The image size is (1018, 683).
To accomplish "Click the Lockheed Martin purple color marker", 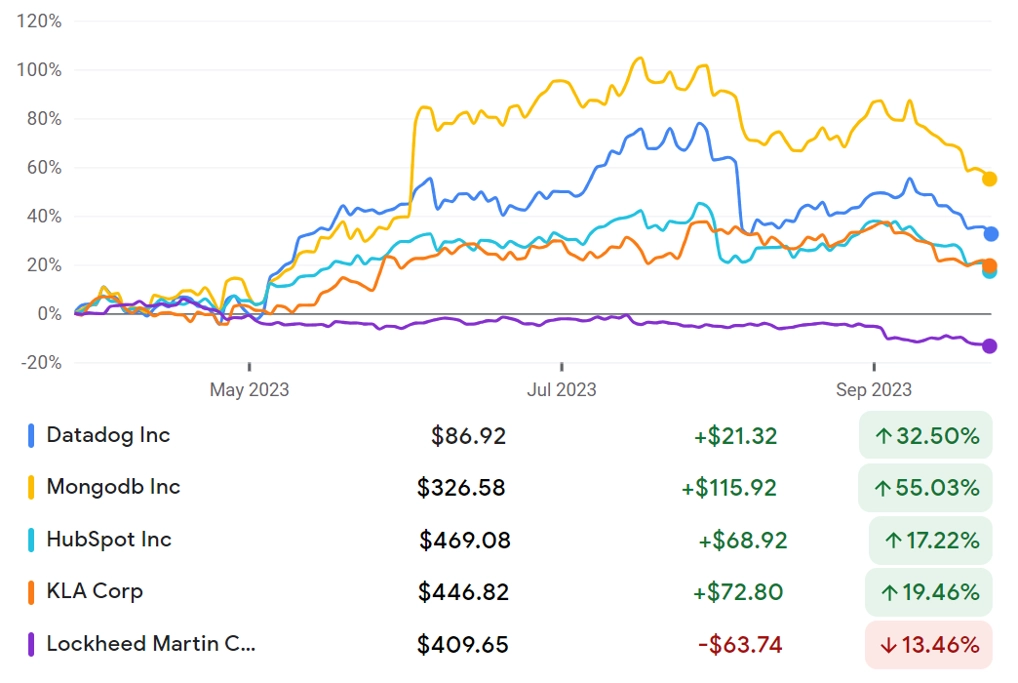I will pyautogui.click(x=31, y=645).
